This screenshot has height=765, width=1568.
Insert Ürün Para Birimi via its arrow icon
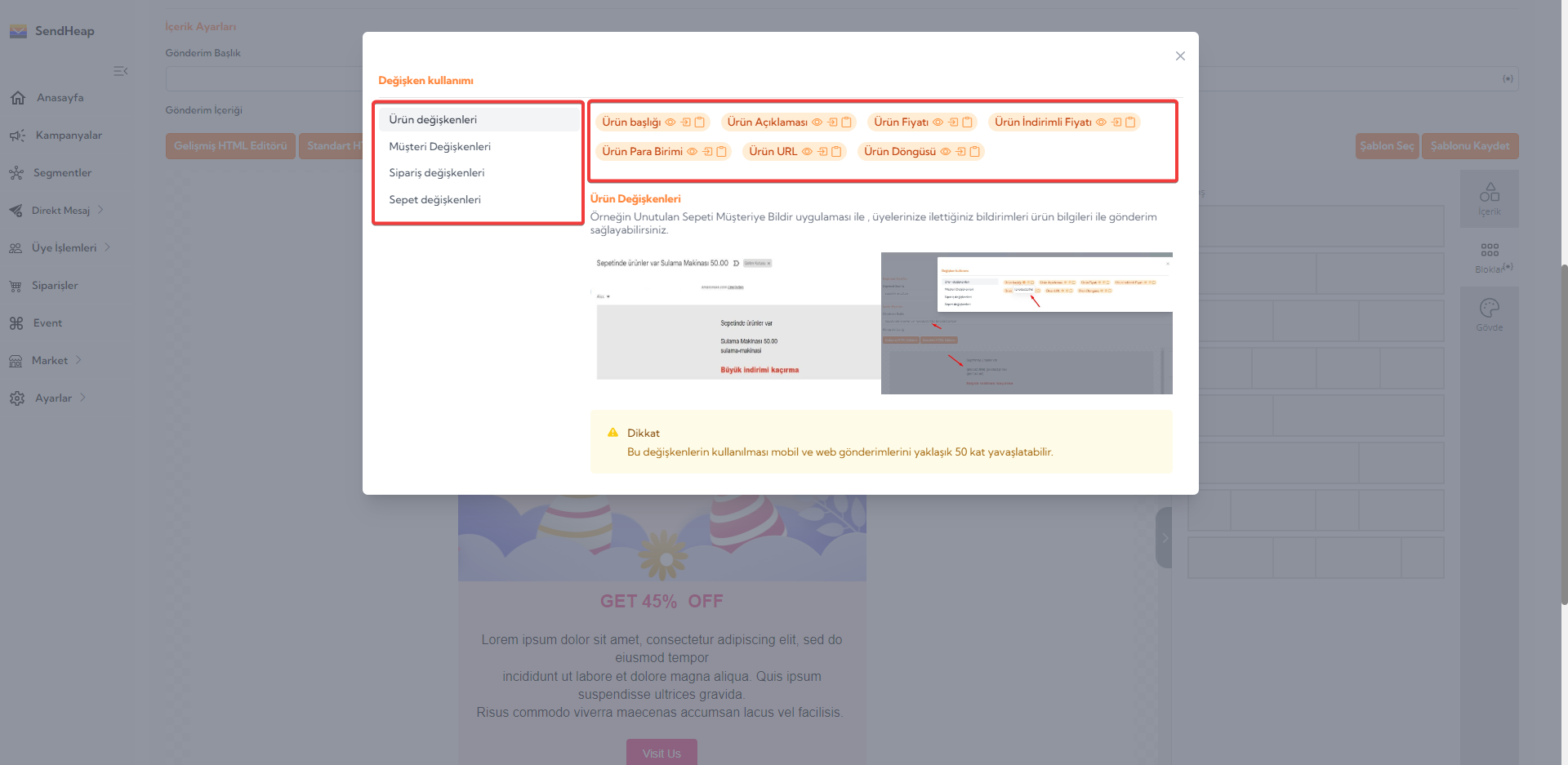click(708, 152)
